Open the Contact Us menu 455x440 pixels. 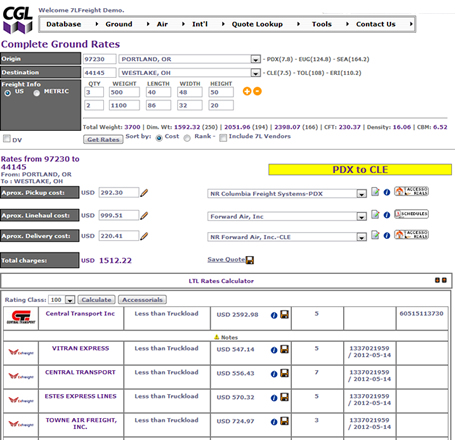(x=376, y=24)
